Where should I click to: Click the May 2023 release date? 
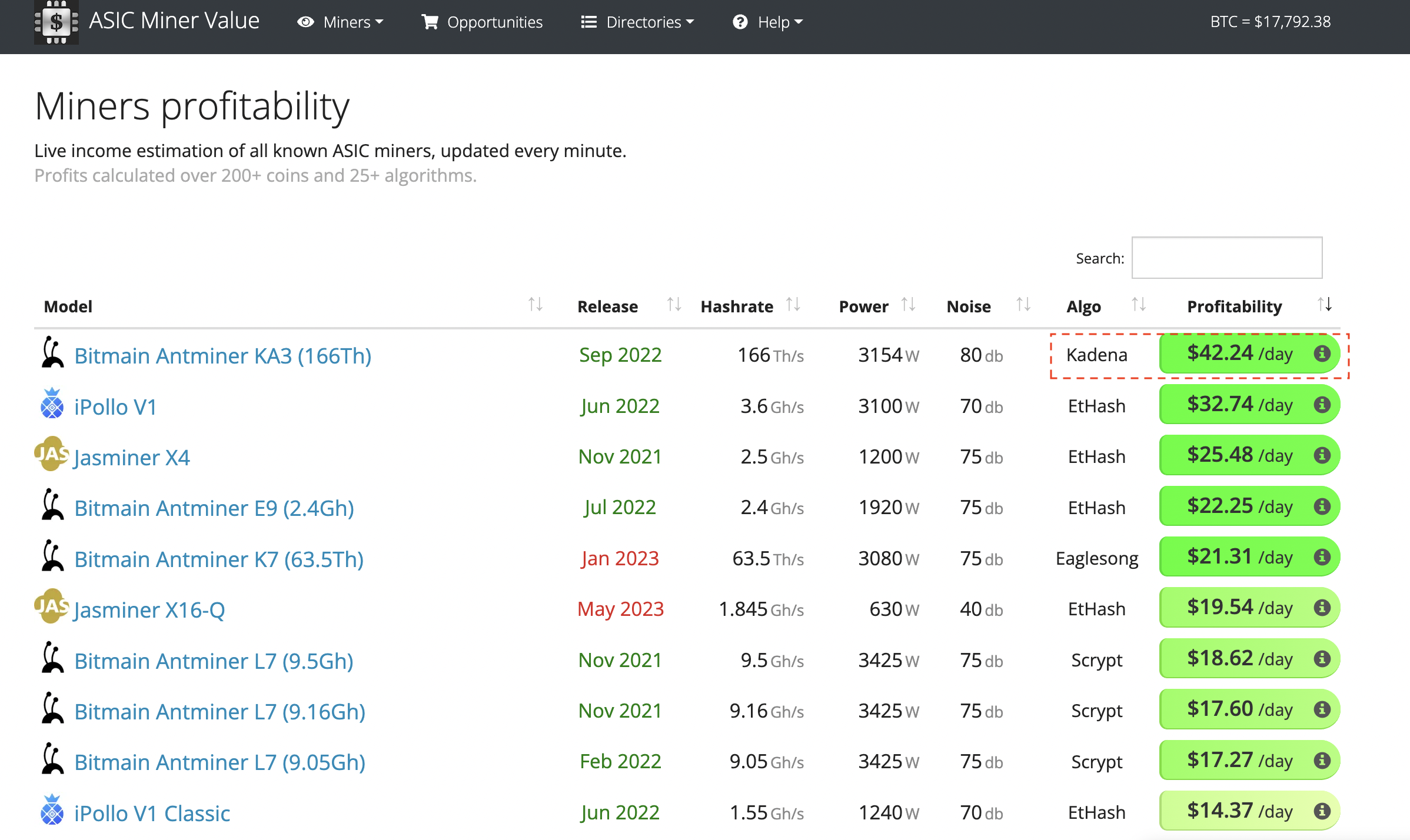coord(620,609)
